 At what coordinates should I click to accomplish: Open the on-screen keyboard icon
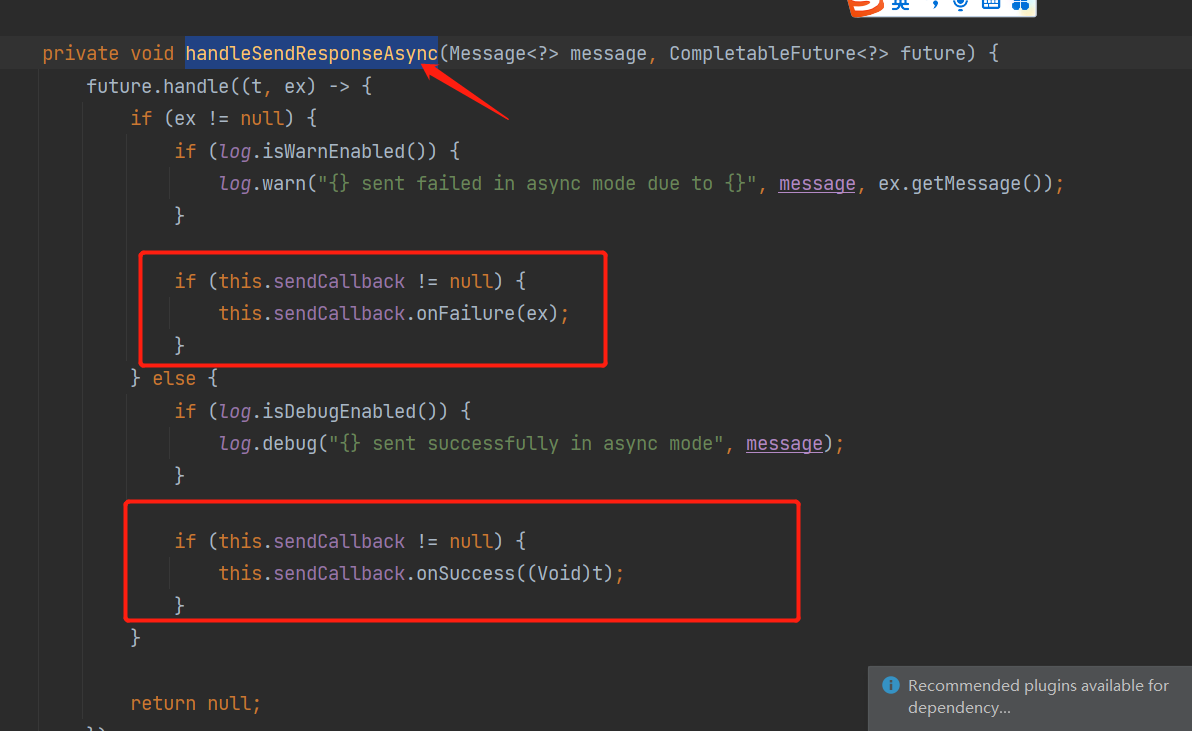coord(988,7)
